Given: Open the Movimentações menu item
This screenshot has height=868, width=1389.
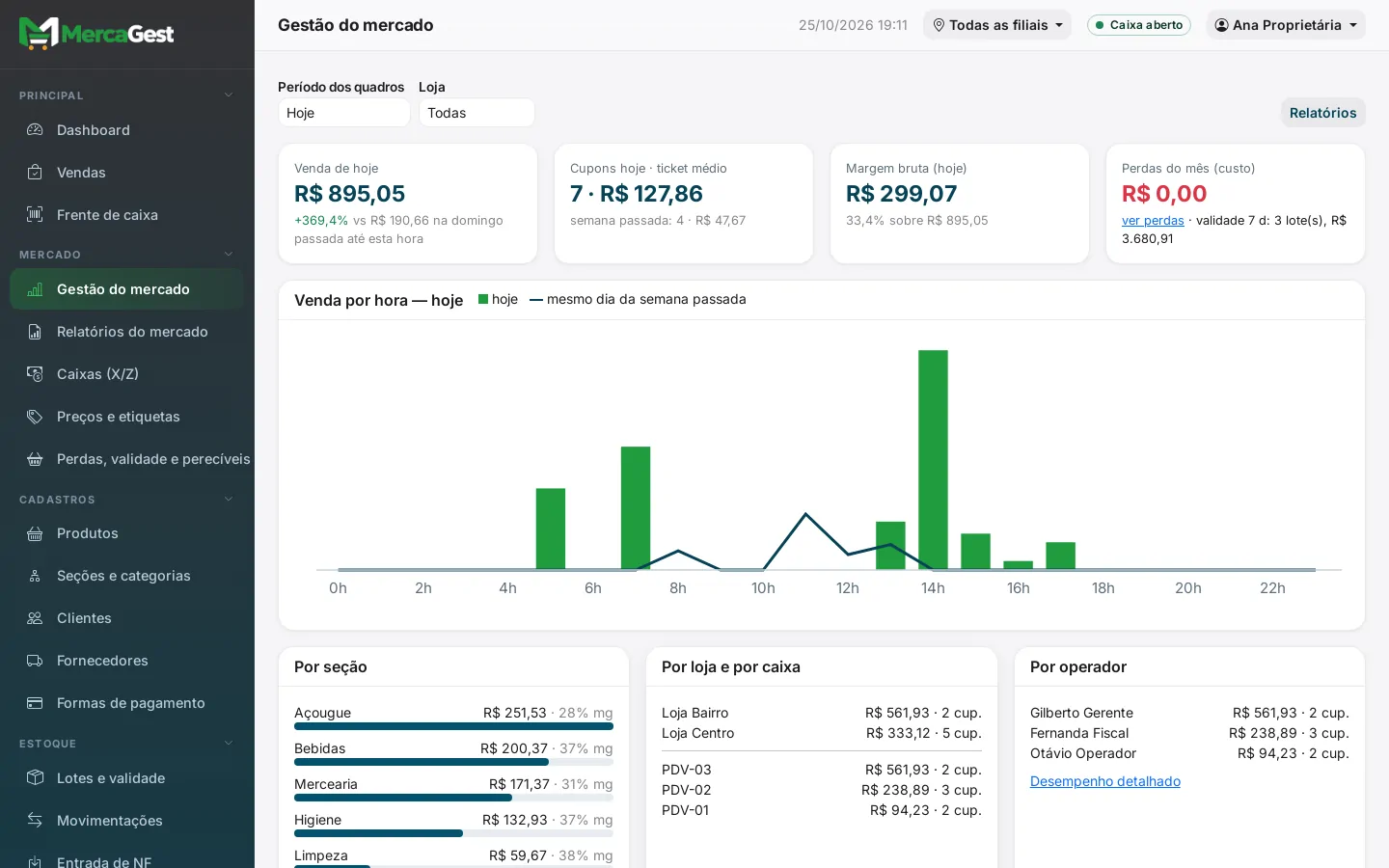Looking at the screenshot, I should [x=127, y=821].
